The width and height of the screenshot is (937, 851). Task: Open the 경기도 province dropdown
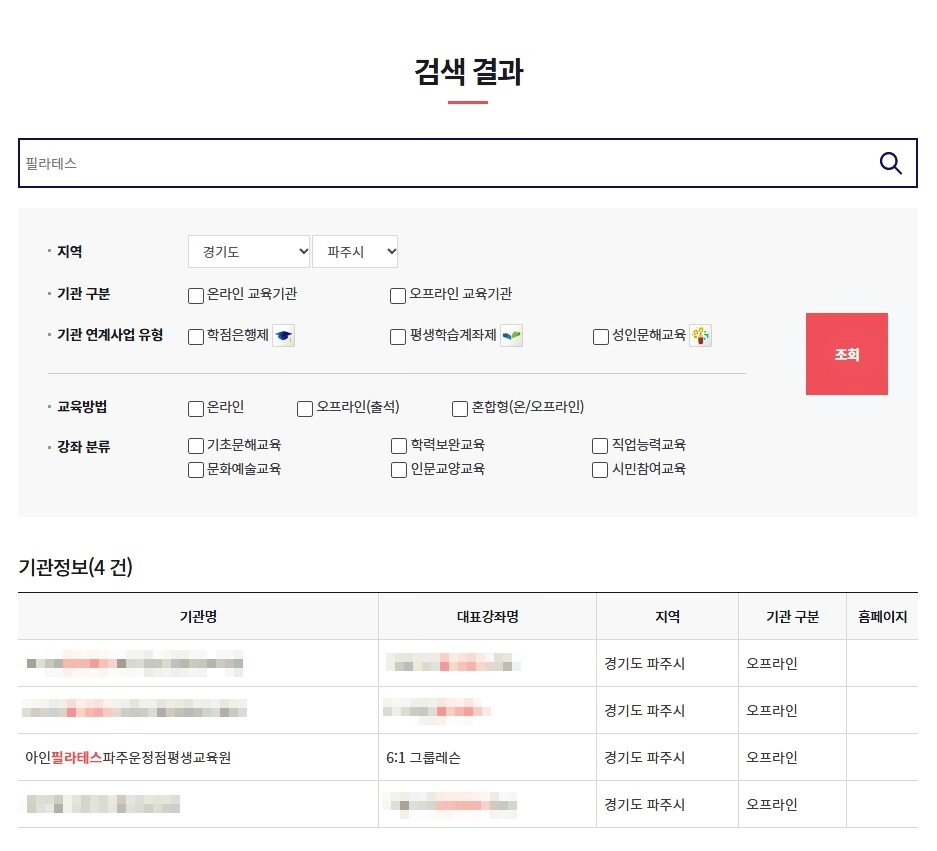249,251
